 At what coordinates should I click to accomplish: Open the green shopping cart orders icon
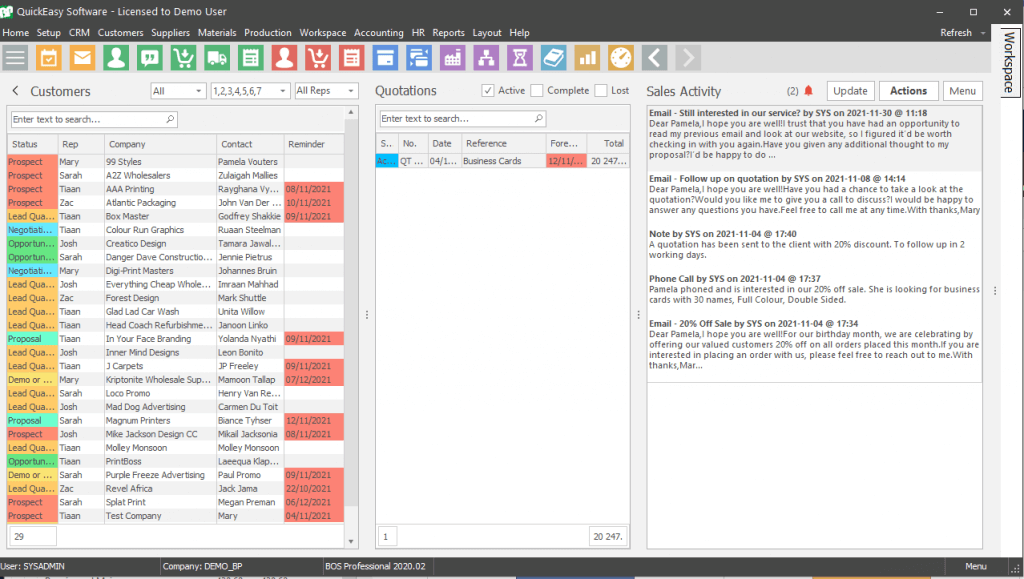tap(184, 58)
